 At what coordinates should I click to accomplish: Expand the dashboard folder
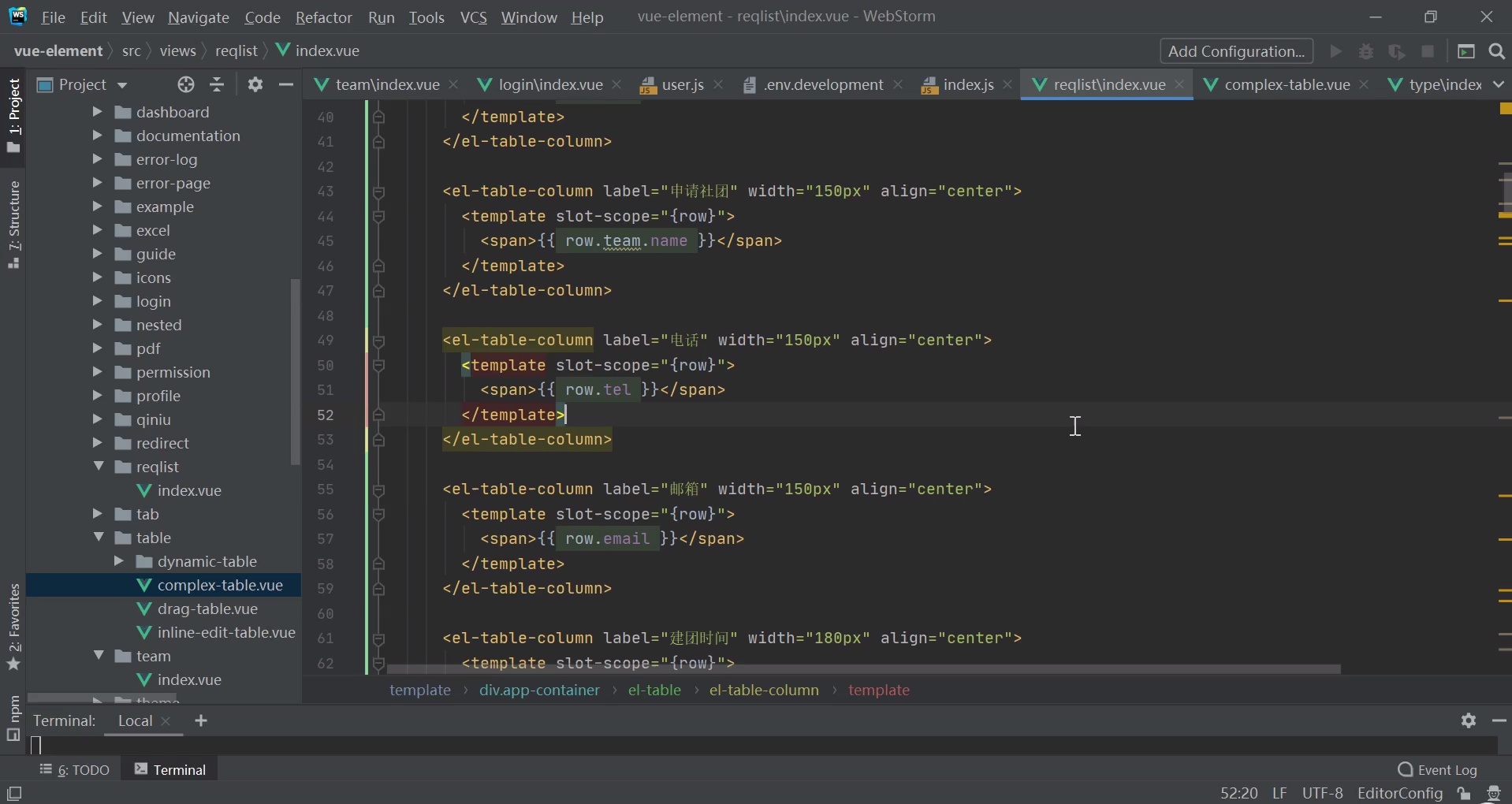click(x=99, y=112)
